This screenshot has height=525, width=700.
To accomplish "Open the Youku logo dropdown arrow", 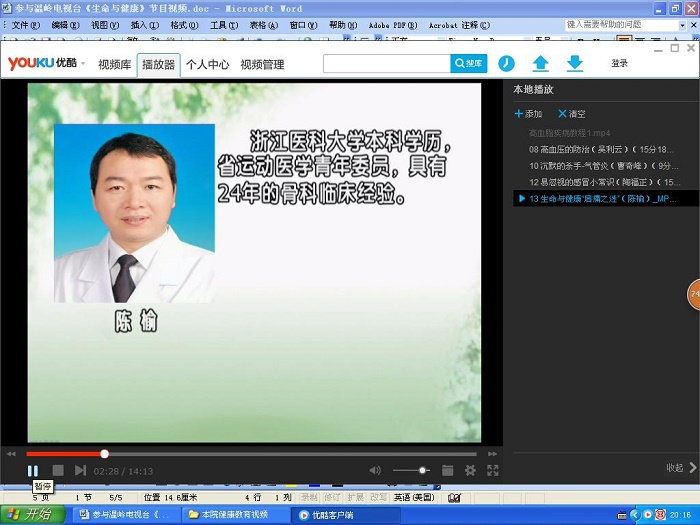I will [83, 63].
